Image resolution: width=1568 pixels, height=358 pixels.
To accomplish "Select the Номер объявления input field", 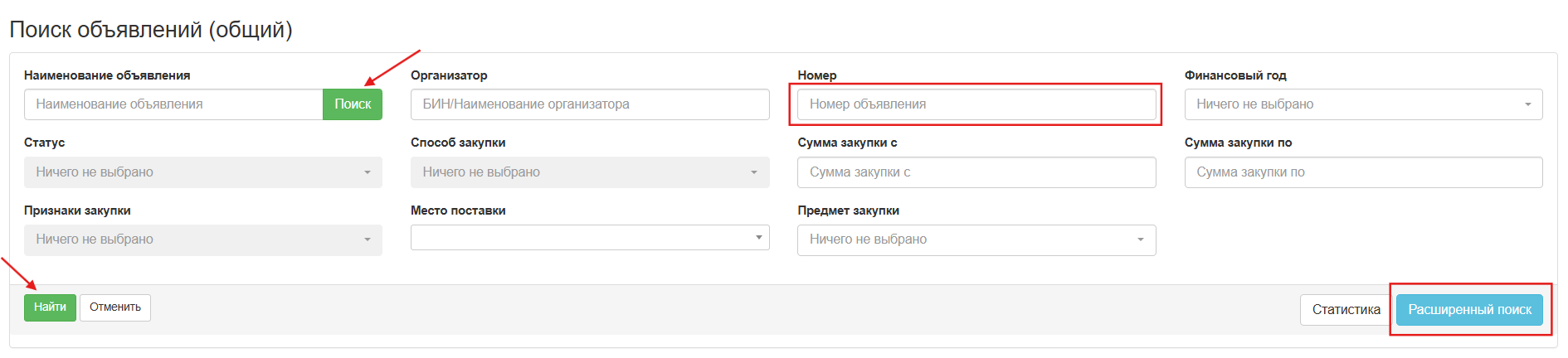I will [x=976, y=104].
